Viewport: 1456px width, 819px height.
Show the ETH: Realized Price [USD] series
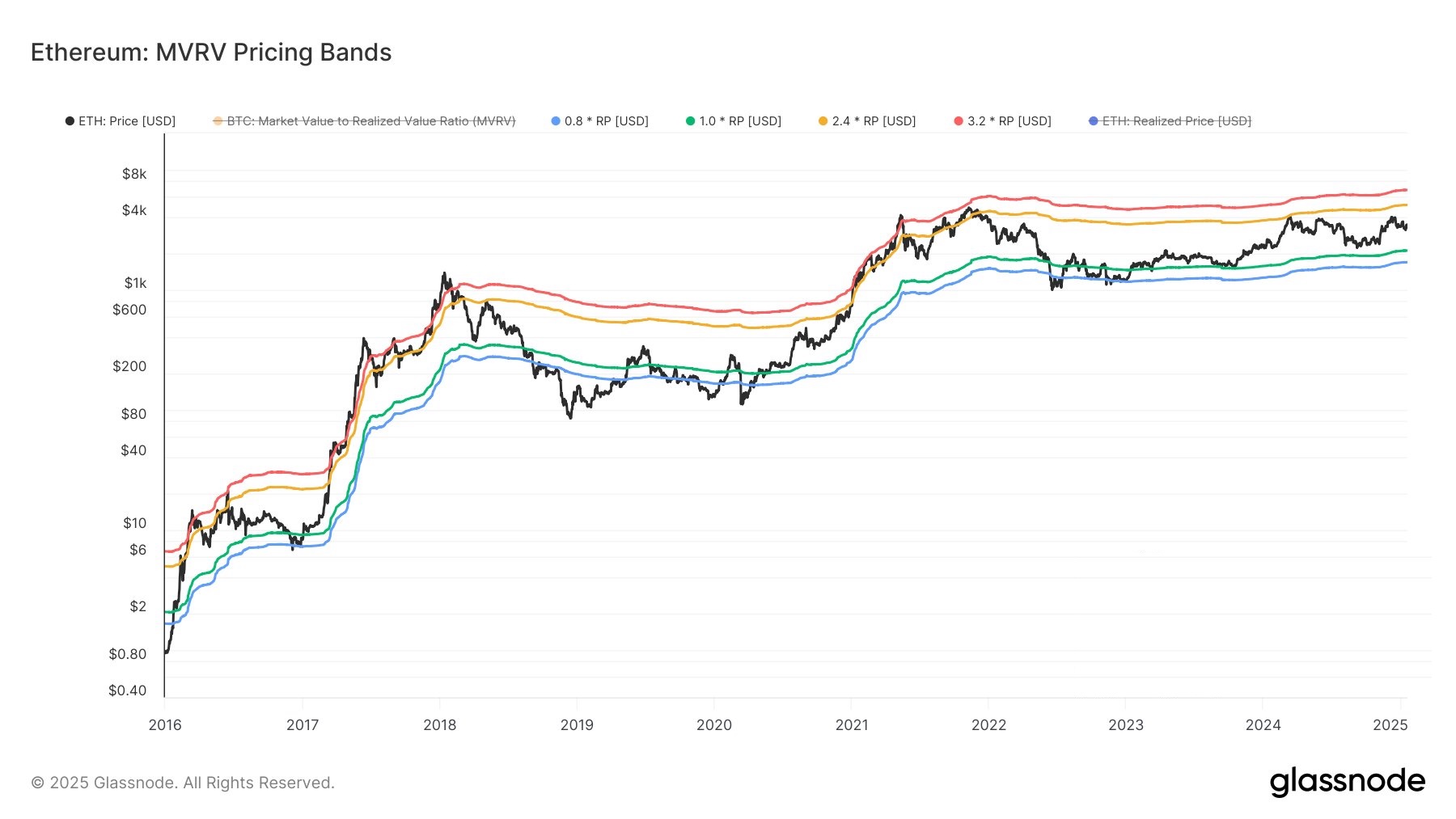pyautogui.click(x=1176, y=121)
